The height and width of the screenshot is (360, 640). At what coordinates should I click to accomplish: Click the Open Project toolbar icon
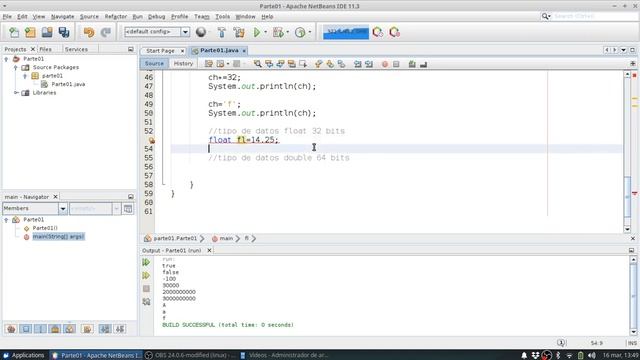click(x=47, y=32)
